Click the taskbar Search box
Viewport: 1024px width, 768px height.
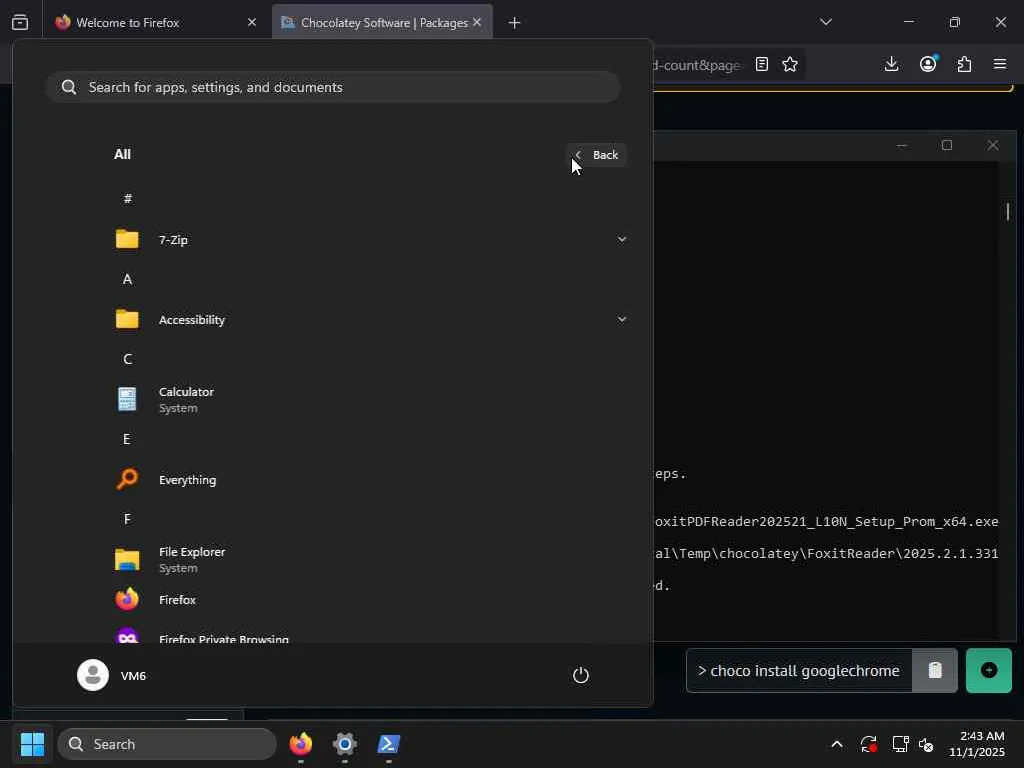[167, 744]
